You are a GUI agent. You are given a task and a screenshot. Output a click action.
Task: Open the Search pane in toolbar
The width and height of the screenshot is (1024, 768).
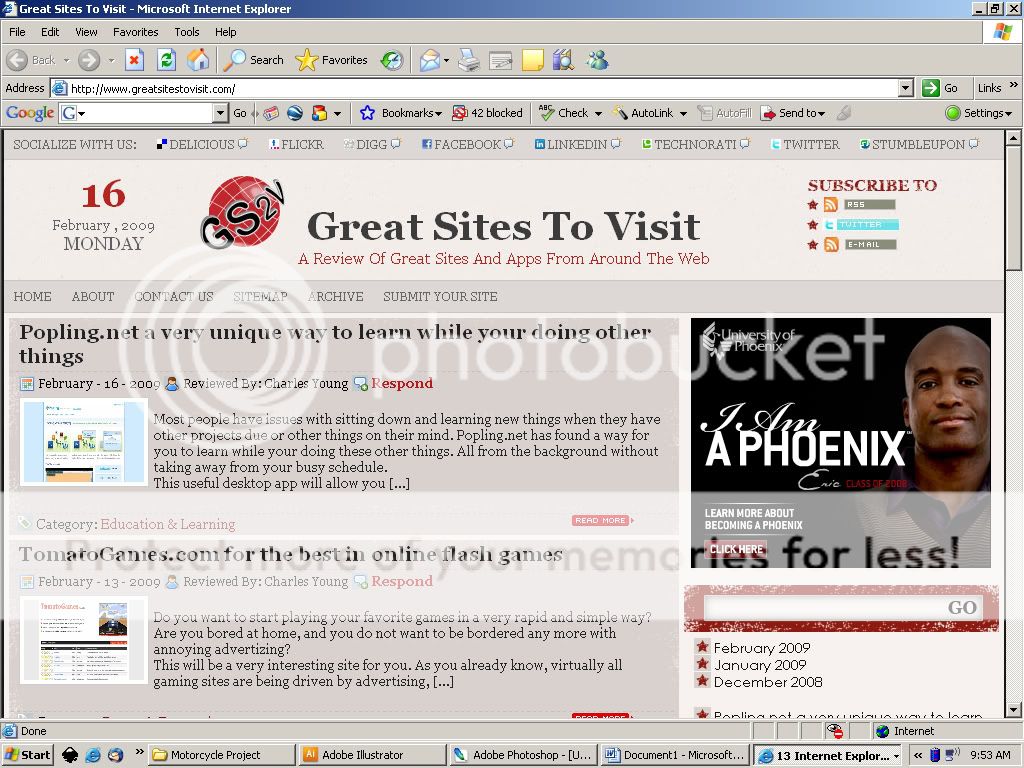[x=253, y=61]
